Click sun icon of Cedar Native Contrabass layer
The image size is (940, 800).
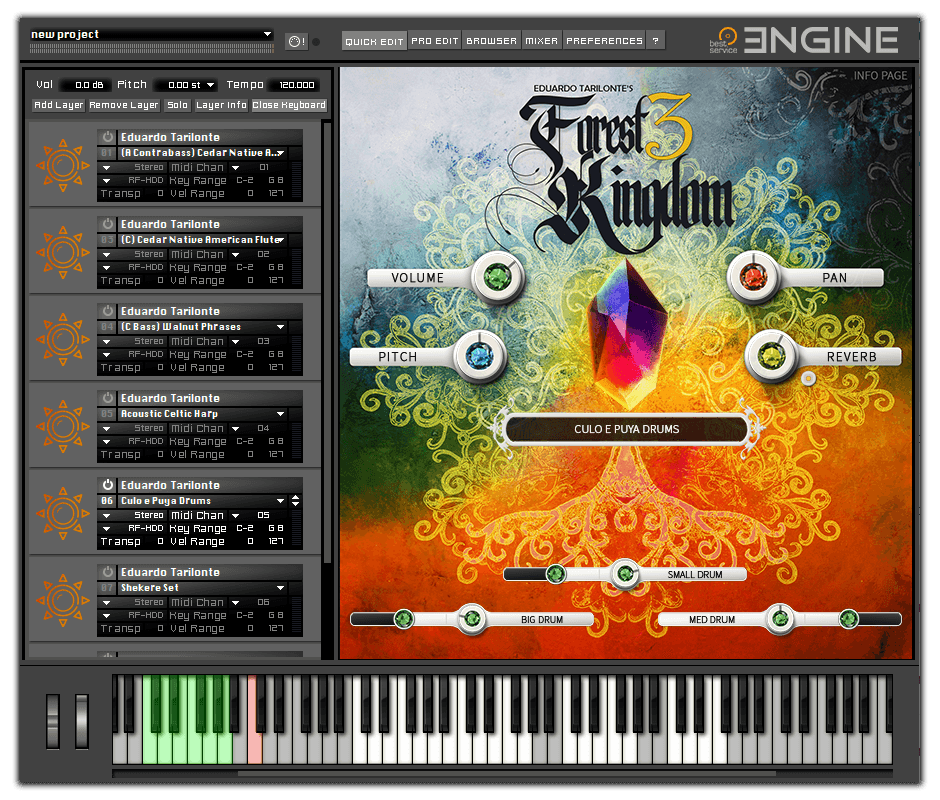click(x=63, y=165)
